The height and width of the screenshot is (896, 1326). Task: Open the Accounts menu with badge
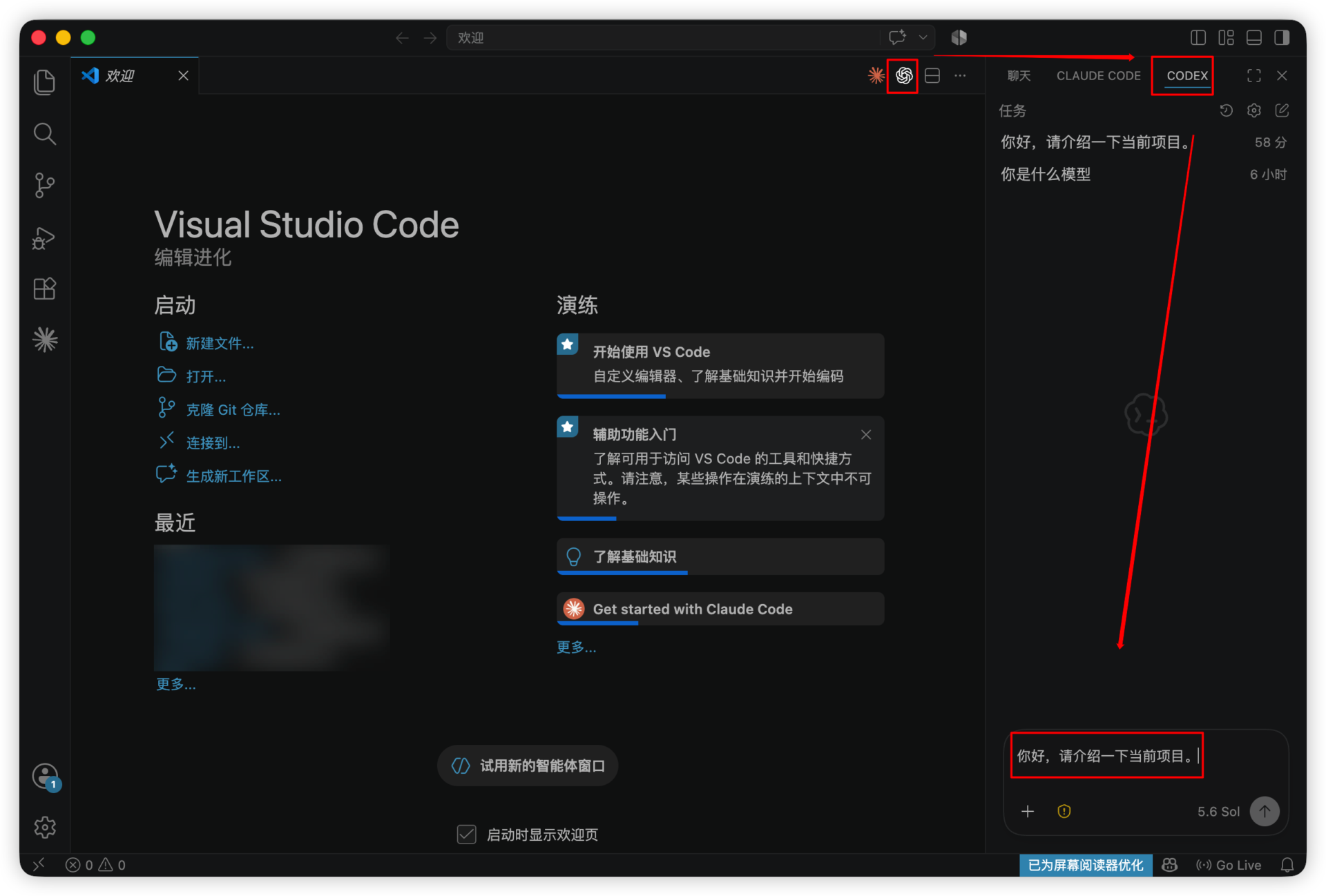[x=45, y=776]
